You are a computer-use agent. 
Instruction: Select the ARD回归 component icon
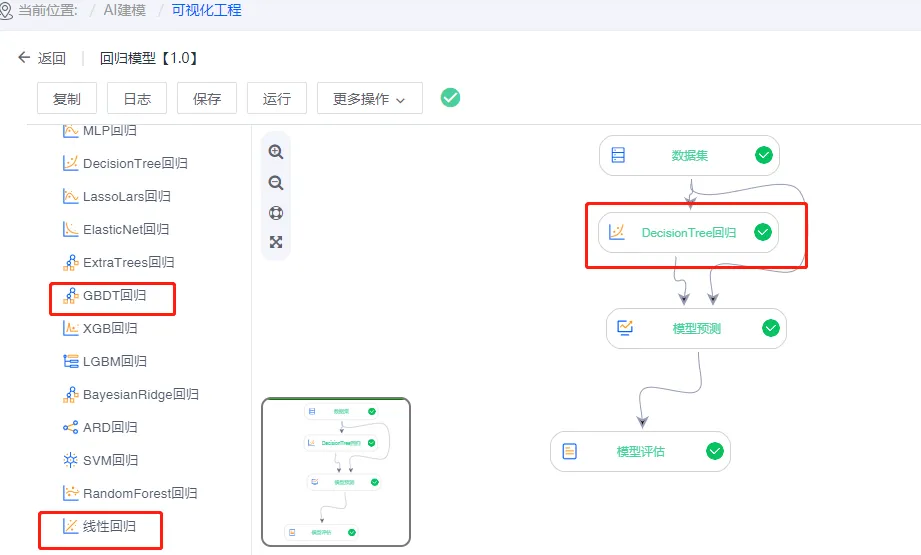(x=71, y=427)
